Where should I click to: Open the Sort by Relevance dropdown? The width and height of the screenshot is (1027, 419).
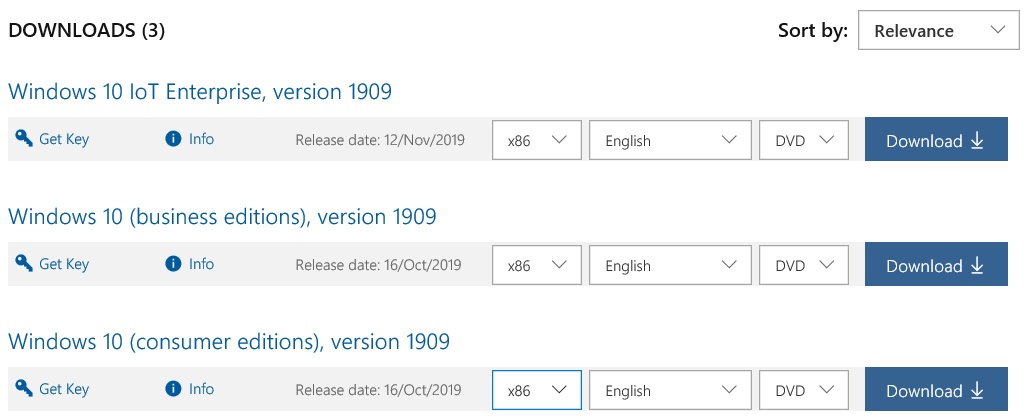pyautogui.click(x=939, y=31)
